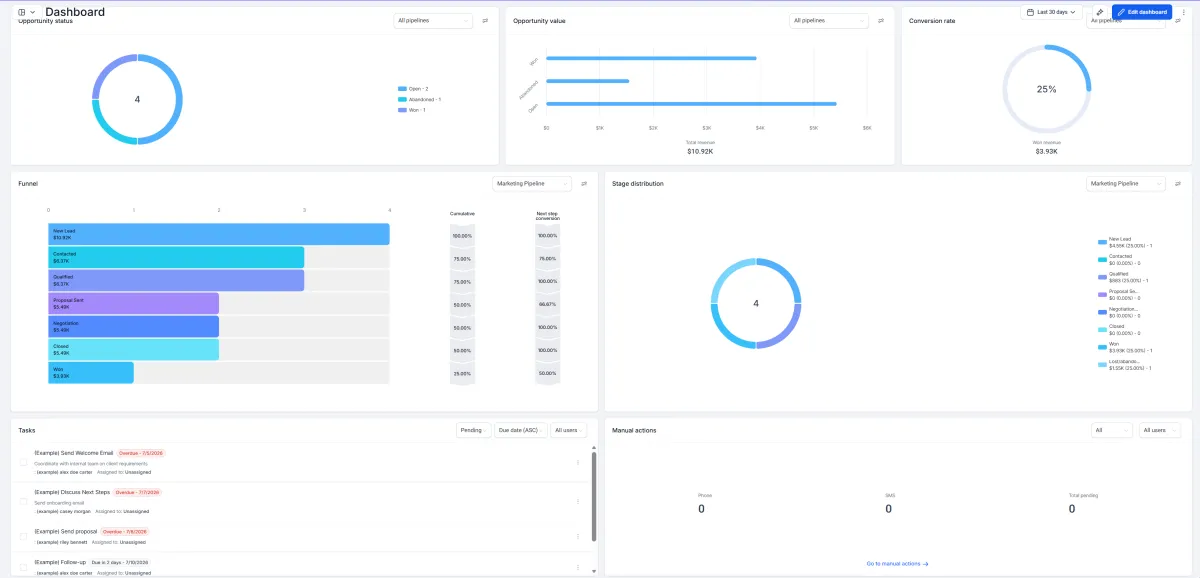This screenshot has width=1200, height=578.
Task: Click the New Lead bar in the funnel
Action: click(x=219, y=234)
